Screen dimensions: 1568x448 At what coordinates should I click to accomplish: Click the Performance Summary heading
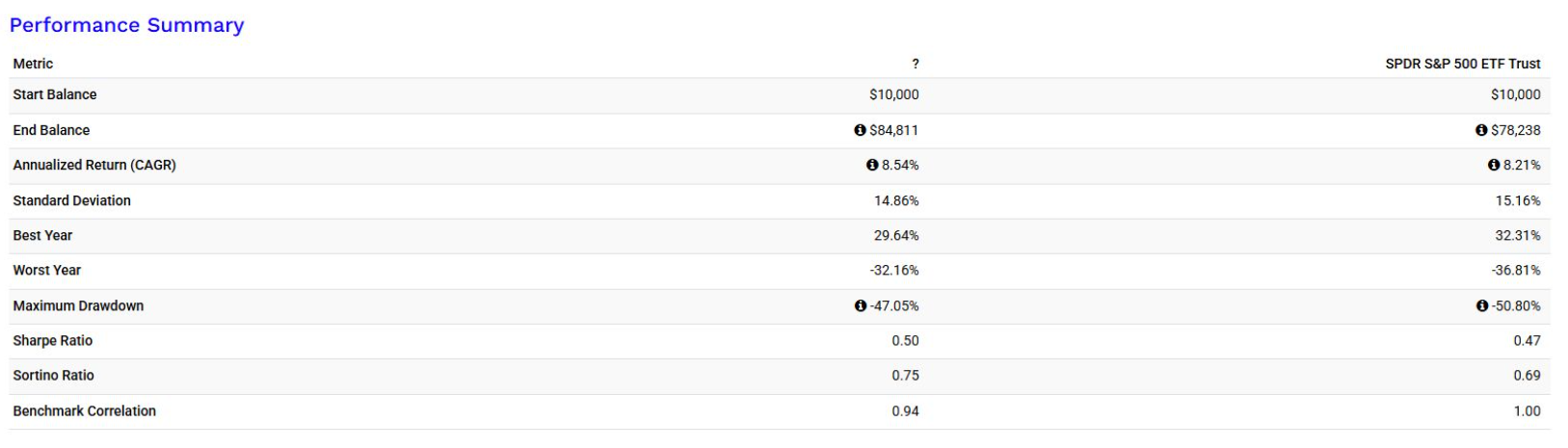127,25
